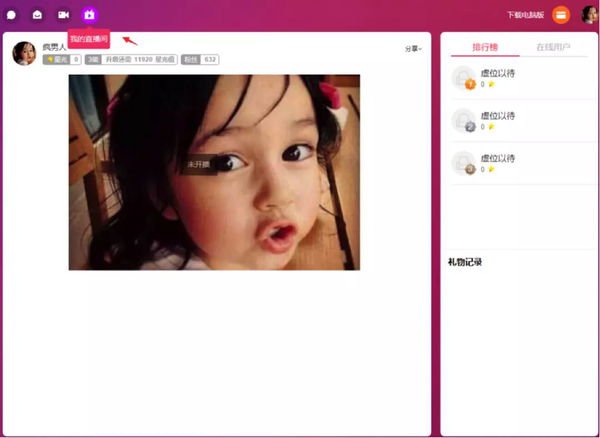Click the star icon in rank 2 row

point(492,127)
